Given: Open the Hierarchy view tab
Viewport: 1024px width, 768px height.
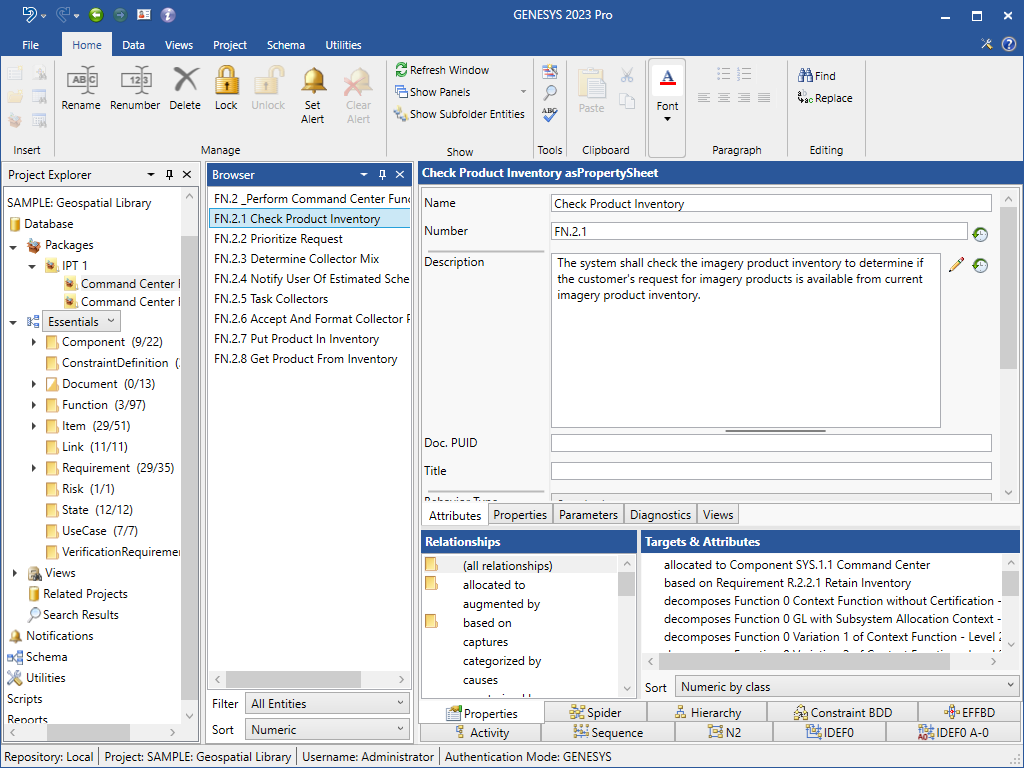Looking at the screenshot, I should point(707,712).
